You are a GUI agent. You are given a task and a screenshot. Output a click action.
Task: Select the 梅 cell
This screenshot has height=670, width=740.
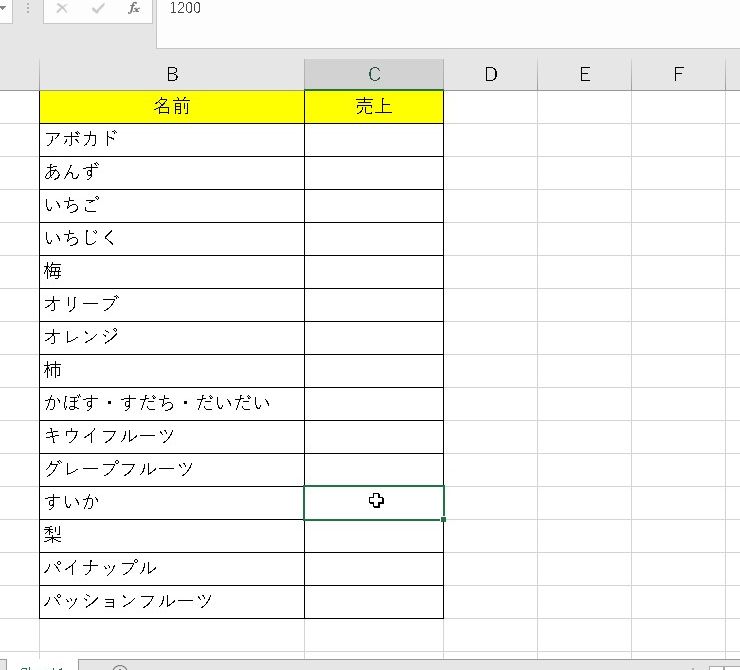click(x=172, y=272)
